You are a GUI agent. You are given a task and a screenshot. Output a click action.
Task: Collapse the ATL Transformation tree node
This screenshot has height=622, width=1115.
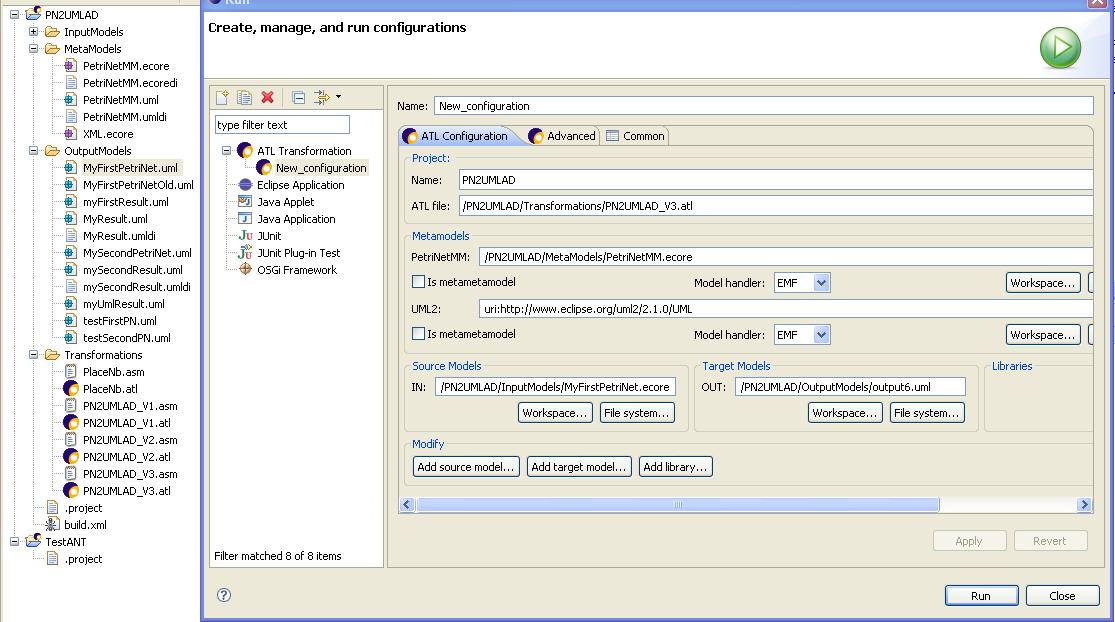point(227,151)
